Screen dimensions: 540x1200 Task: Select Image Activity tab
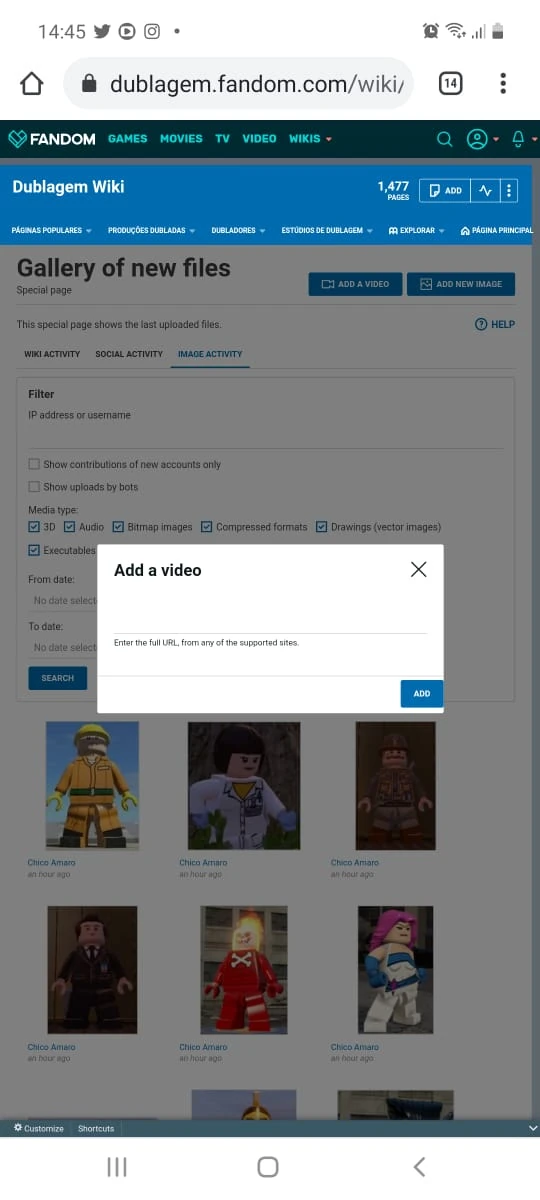coord(210,354)
